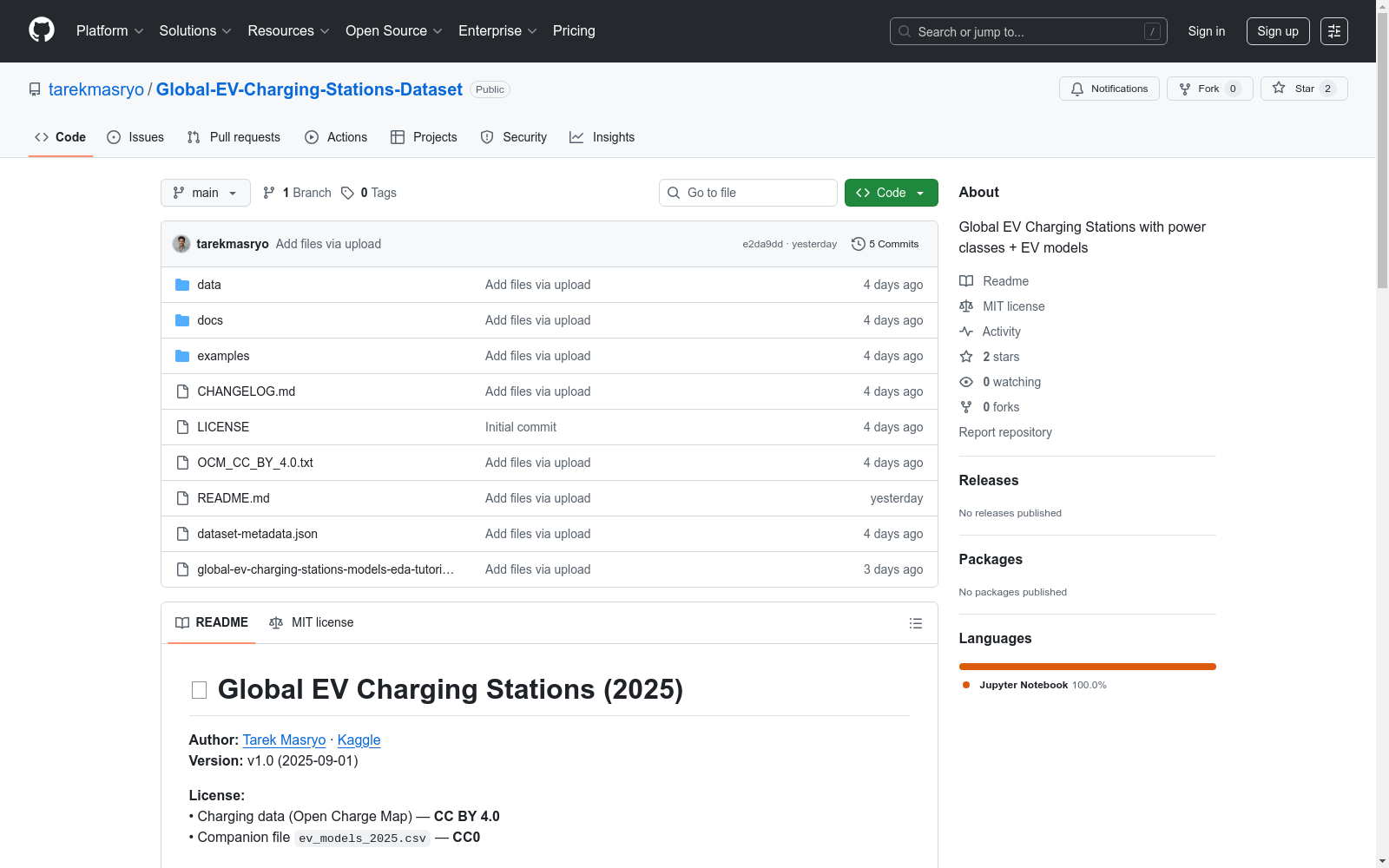This screenshot has height=868, width=1389.
Task: Switch to the Pull requests tab
Action: pos(234,137)
